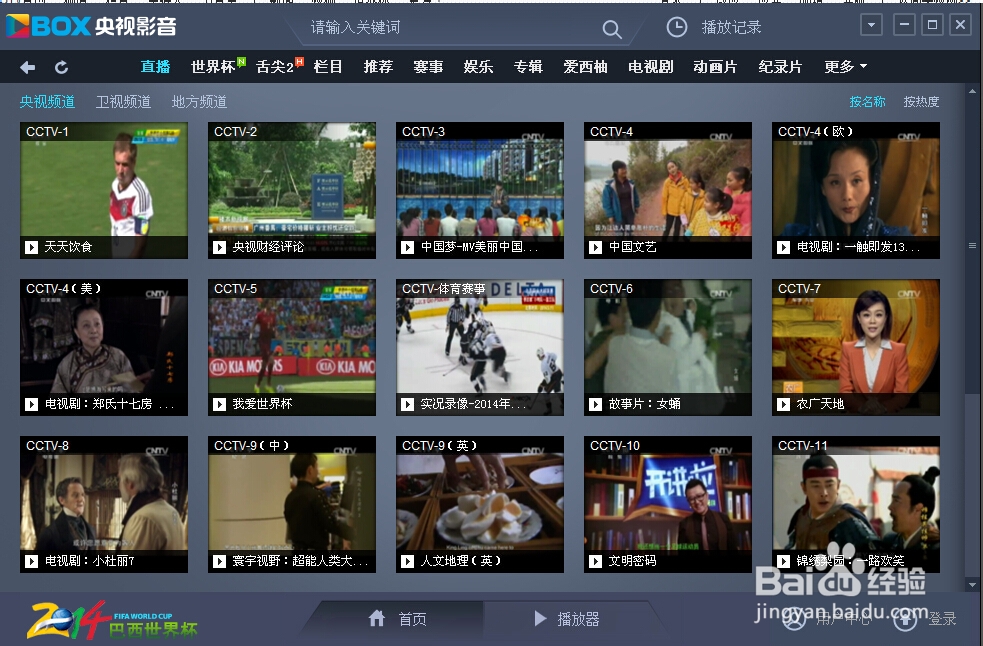Sort channels 按热度
Viewport: 983px width, 646px height.
click(x=921, y=102)
